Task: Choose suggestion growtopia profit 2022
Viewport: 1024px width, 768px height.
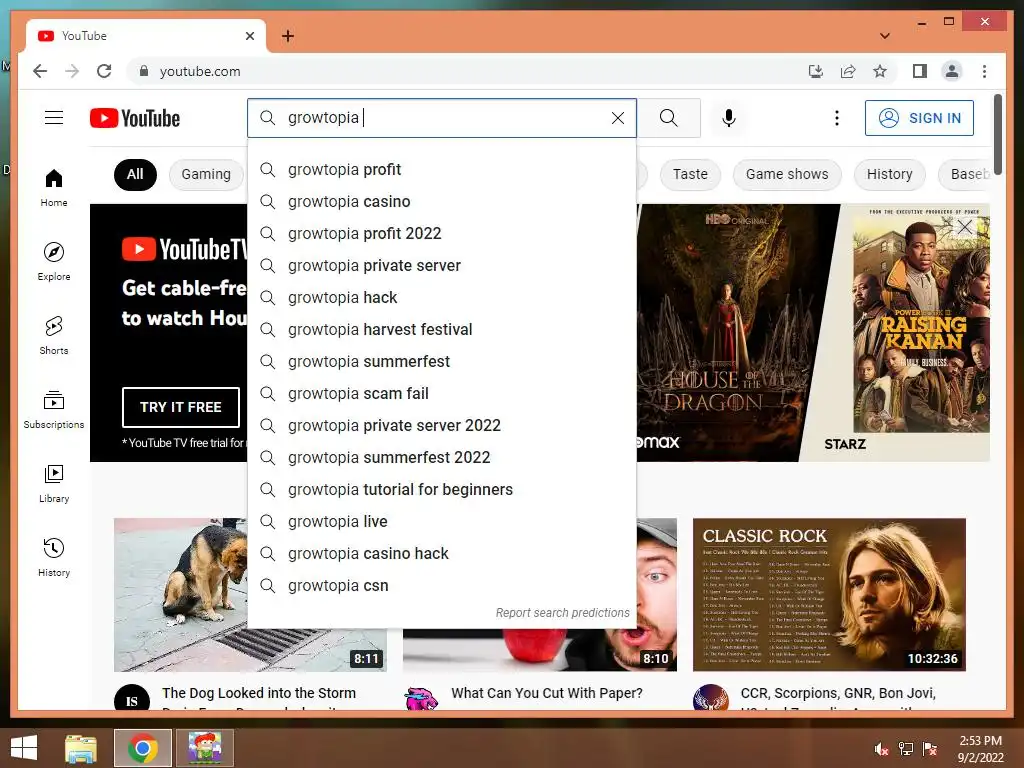Action: coord(441,234)
